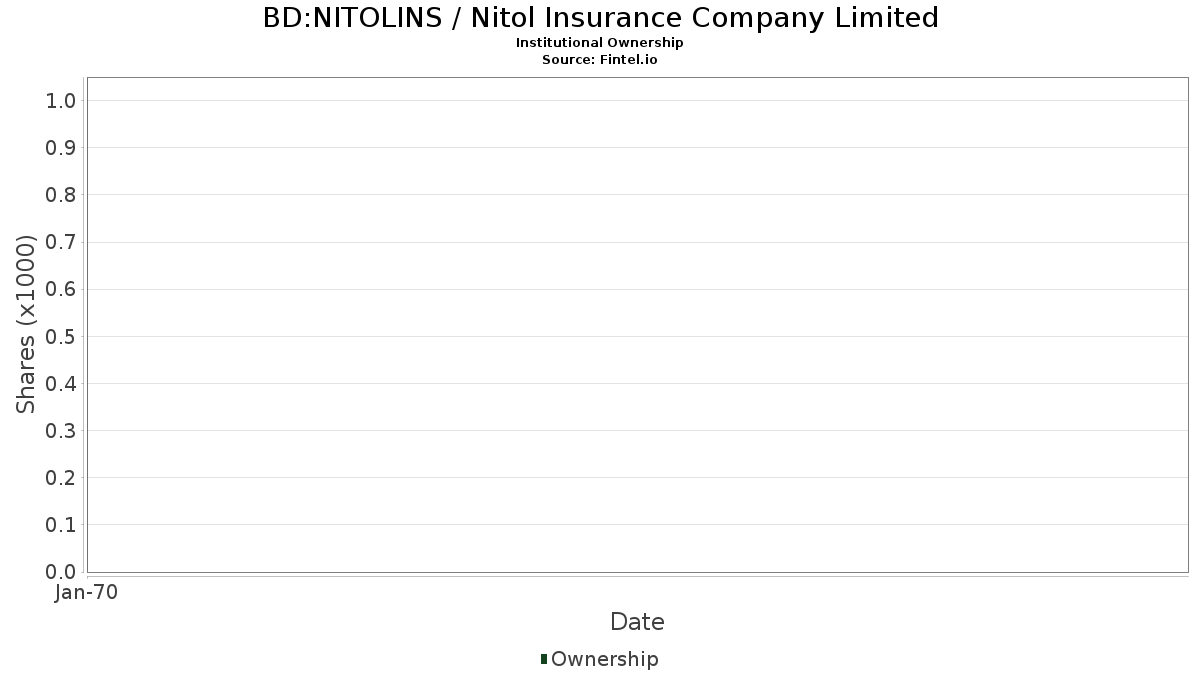This screenshot has height=675, width=1200.
Task: Click the 0.8 y-axis tick label
Action: click(x=61, y=195)
